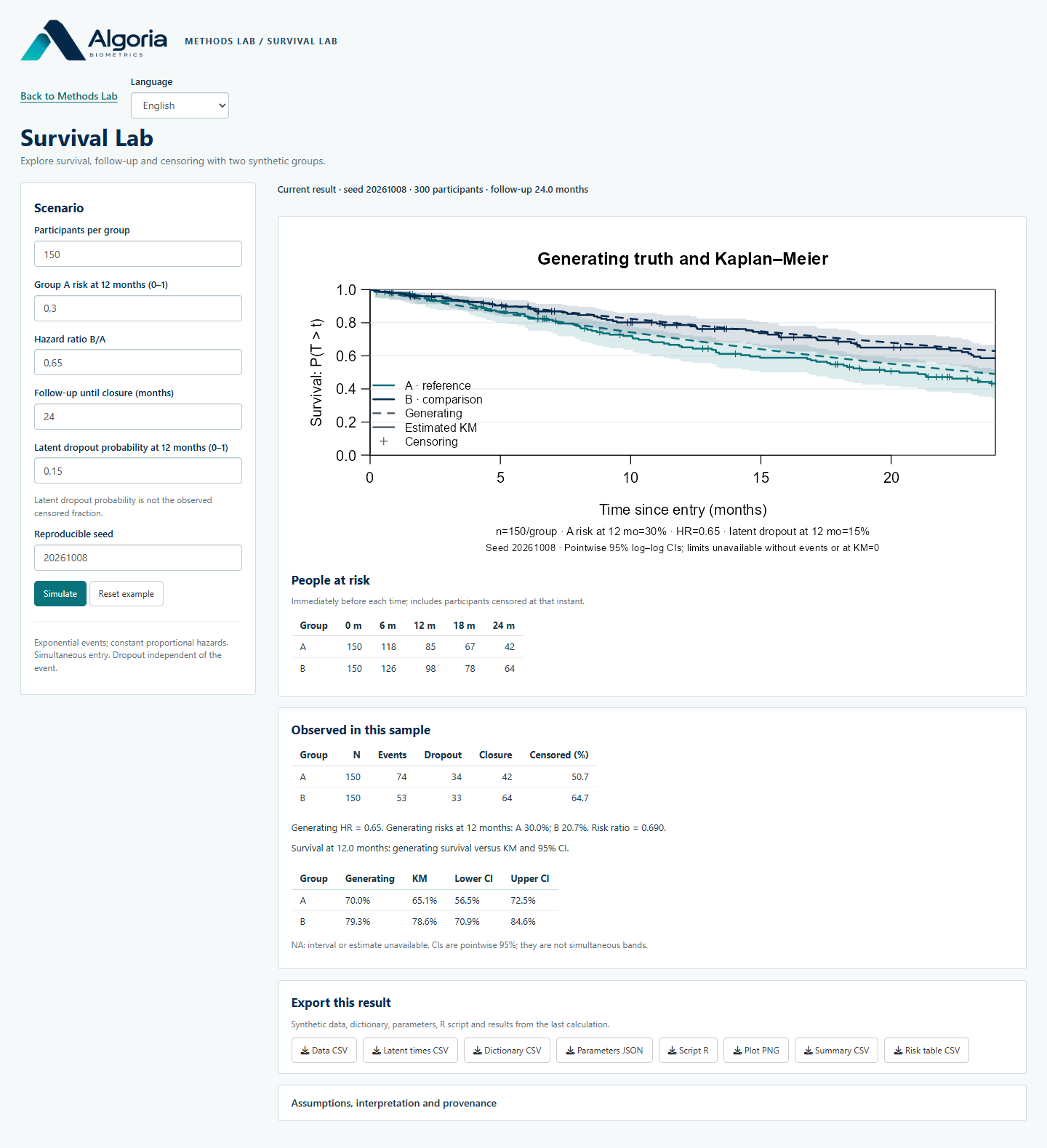1047x1148 pixels.
Task: Click the Generating value 79.3% for Group B
Action: [358, 922]
